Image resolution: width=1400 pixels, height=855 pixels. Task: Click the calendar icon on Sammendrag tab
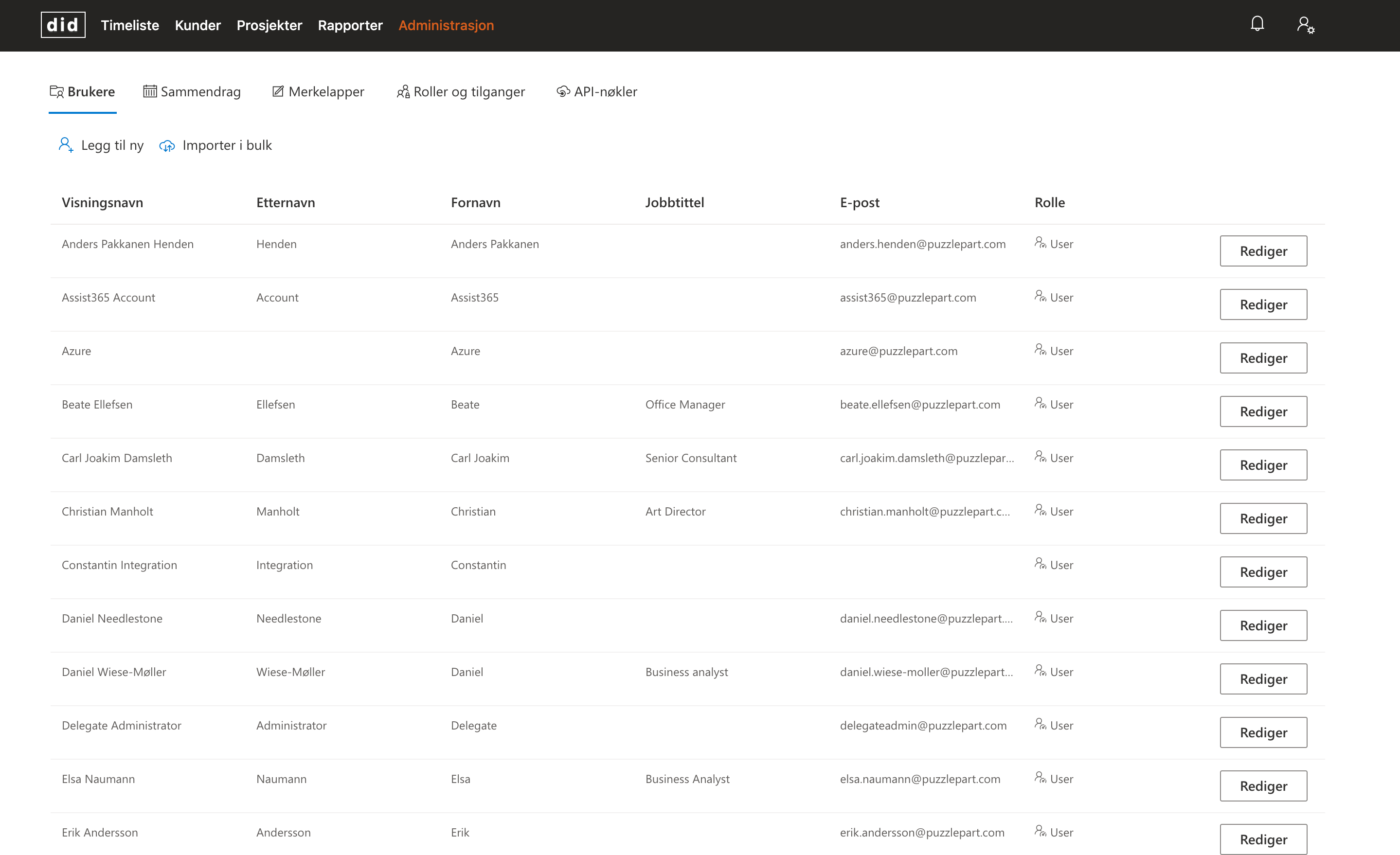tap(150, 91)
